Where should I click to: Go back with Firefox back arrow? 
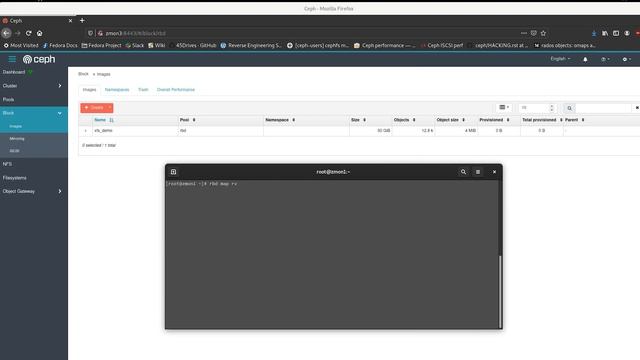(6, 33)
